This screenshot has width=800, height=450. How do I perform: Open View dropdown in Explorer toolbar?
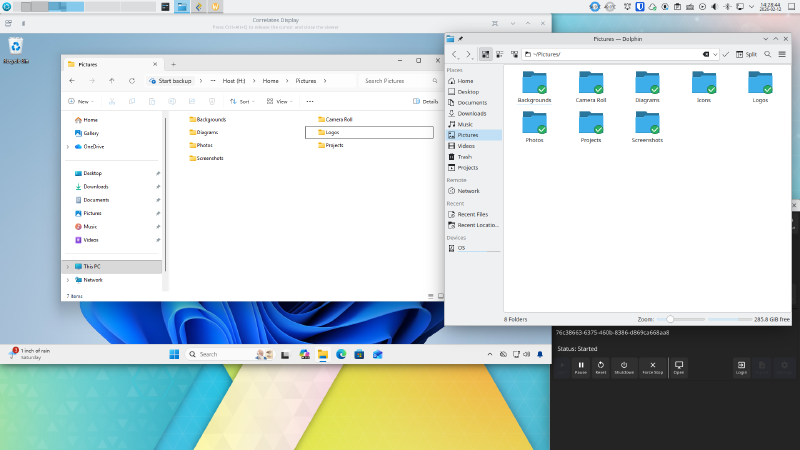[x=279, y=102]
